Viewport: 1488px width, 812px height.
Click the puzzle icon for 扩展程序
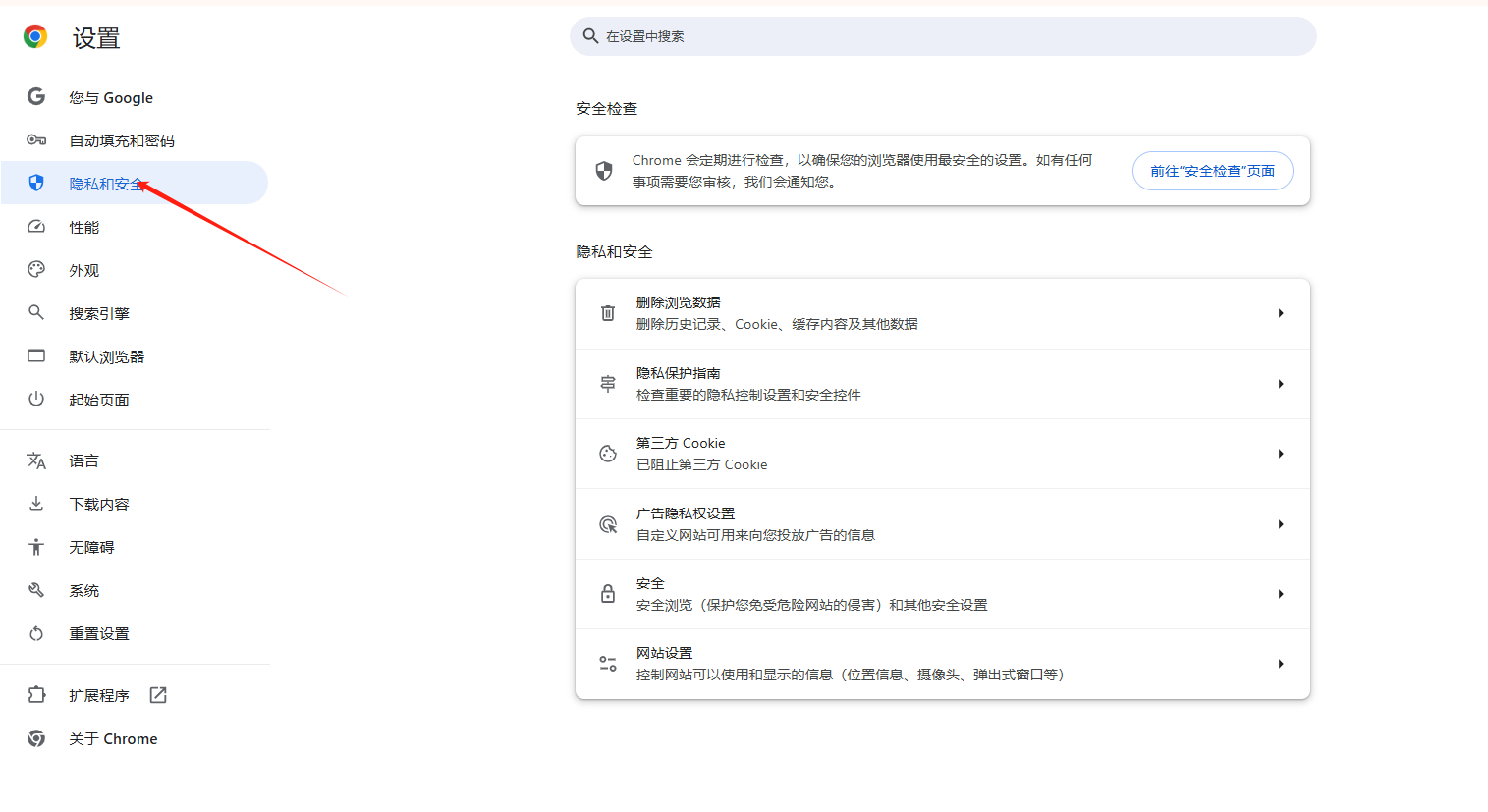[x=36, y=694]
